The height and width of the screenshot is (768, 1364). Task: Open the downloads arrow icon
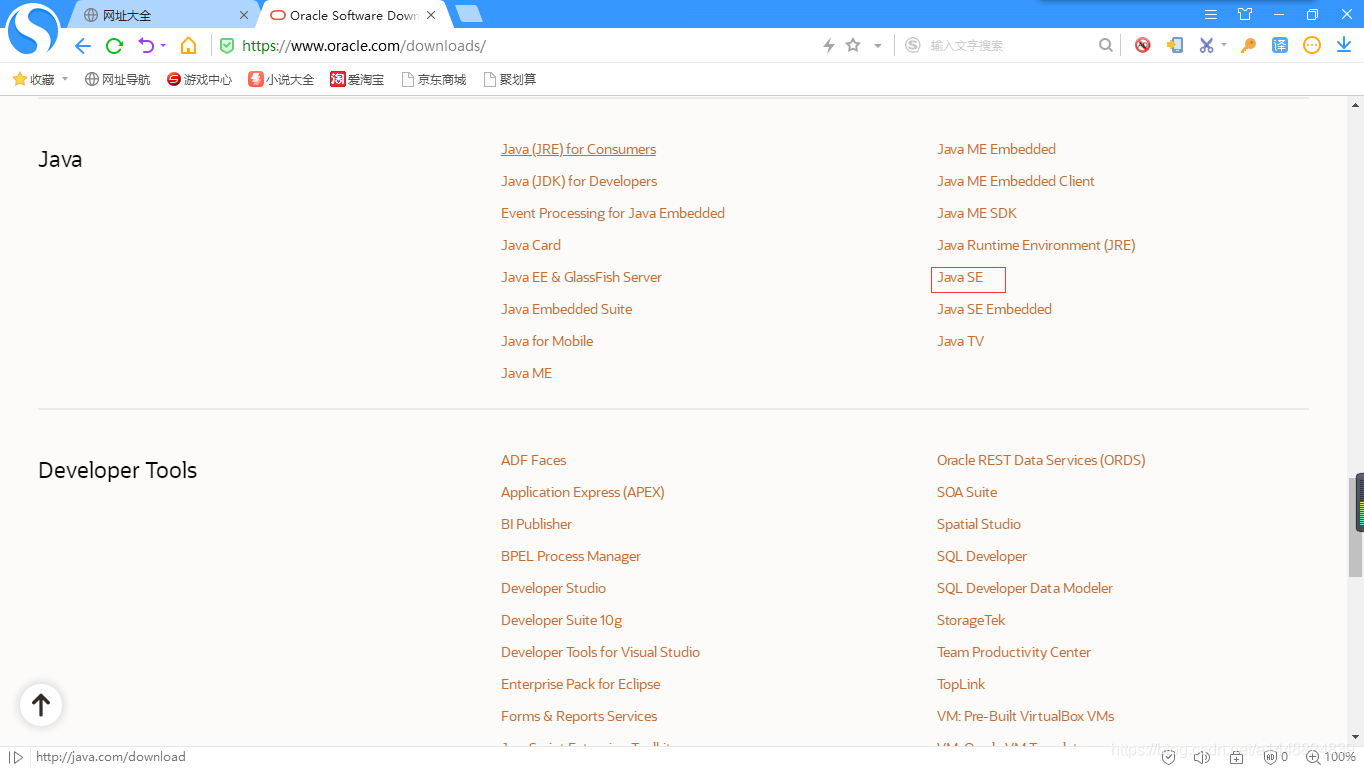(x=1344, y=45)
